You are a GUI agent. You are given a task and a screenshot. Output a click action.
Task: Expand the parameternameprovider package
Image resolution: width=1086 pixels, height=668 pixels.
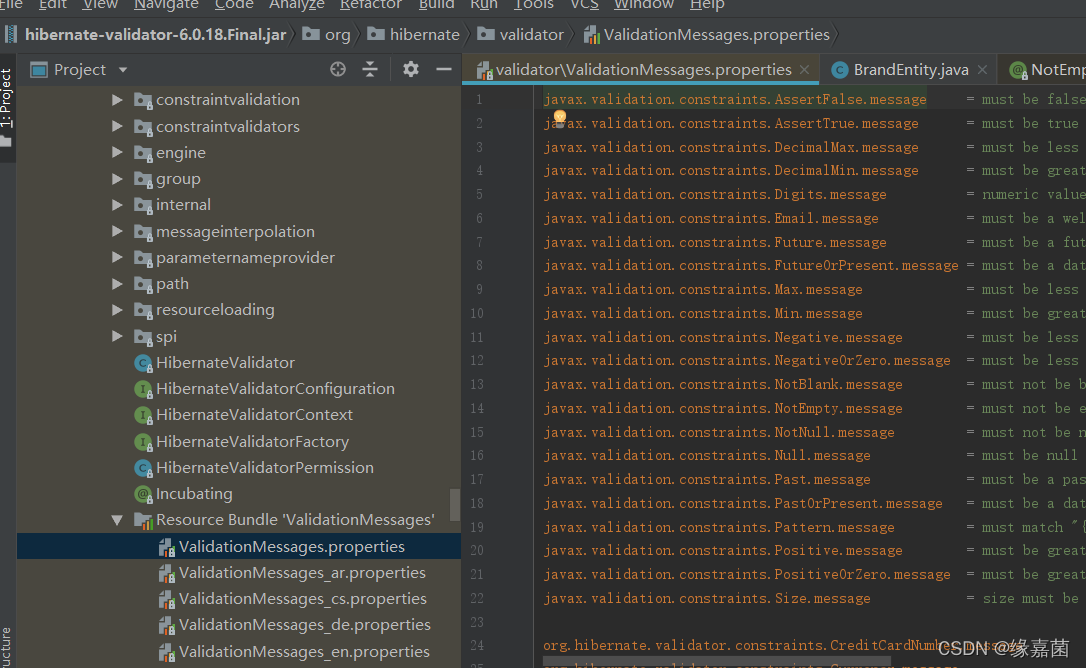(117, 257)
